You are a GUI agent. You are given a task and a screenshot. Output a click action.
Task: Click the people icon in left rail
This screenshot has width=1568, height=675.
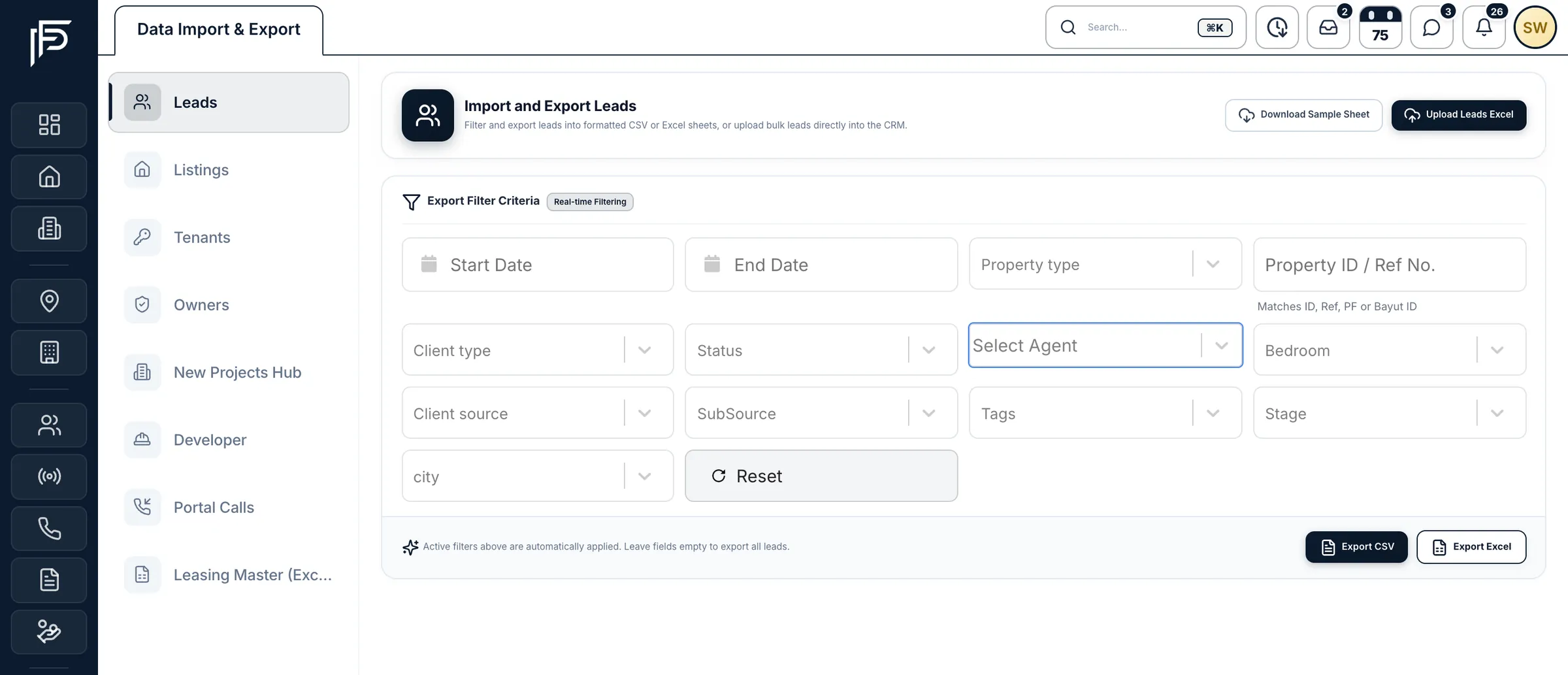tap(49, 425)
